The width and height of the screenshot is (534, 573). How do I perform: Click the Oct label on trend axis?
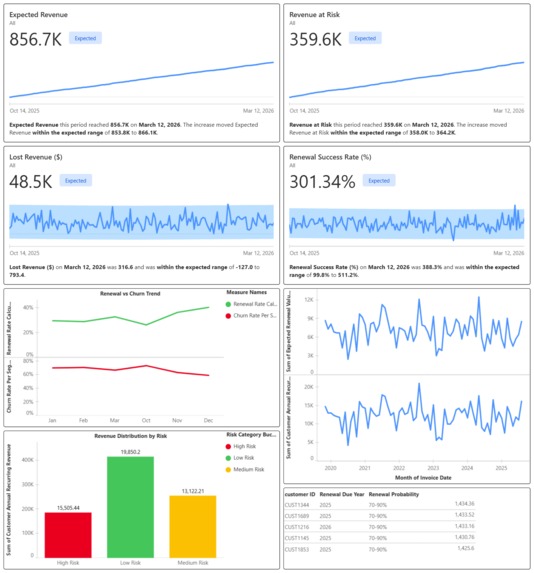(x=146, y=421)
